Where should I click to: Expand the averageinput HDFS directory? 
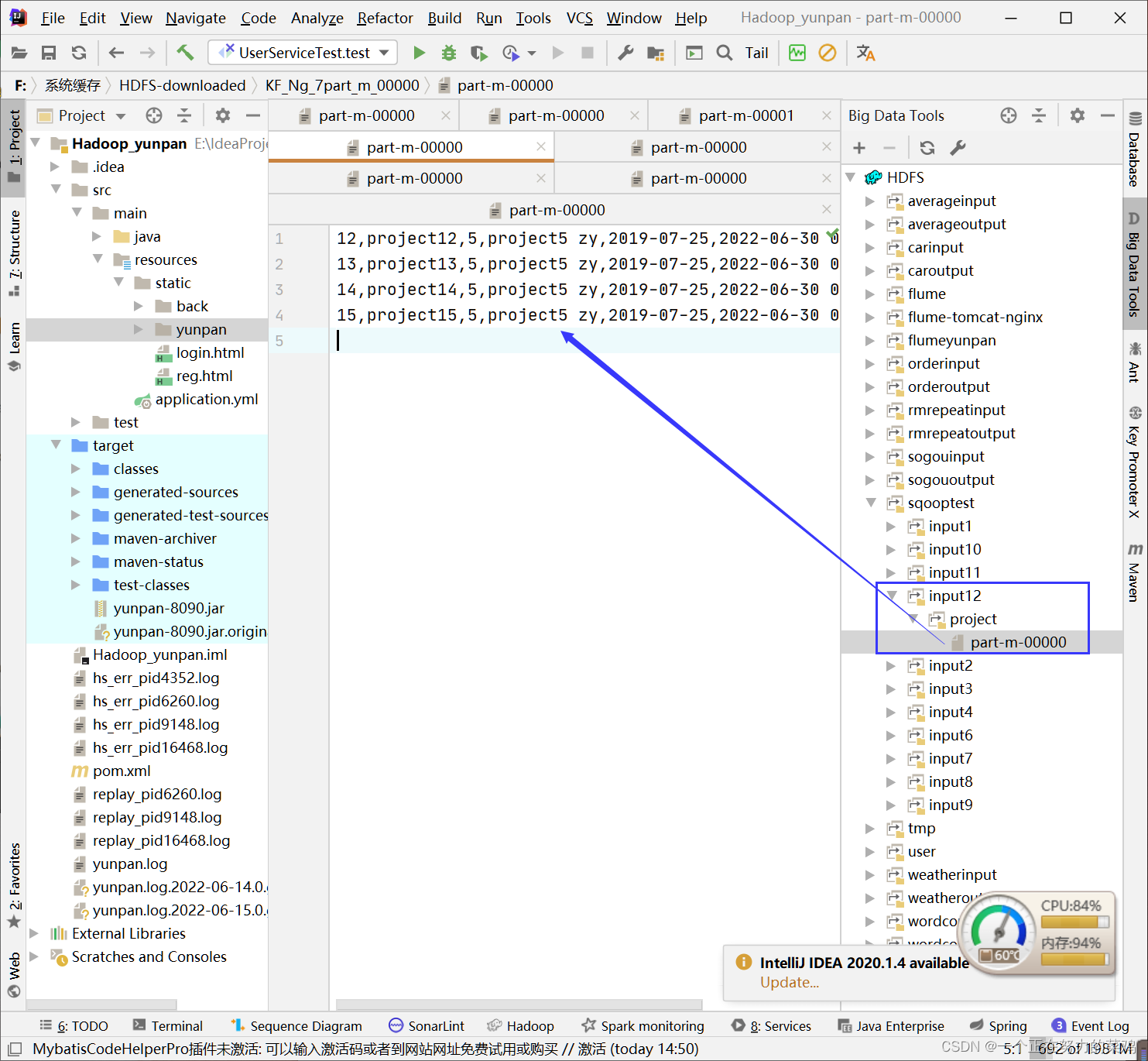click(871, 201)
